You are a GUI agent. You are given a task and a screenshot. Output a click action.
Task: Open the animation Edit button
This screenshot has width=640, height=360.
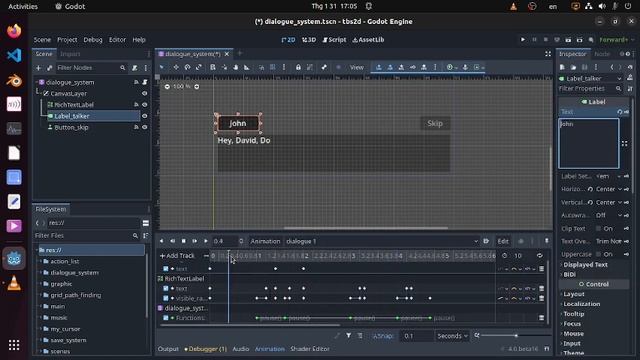[503, 241]
